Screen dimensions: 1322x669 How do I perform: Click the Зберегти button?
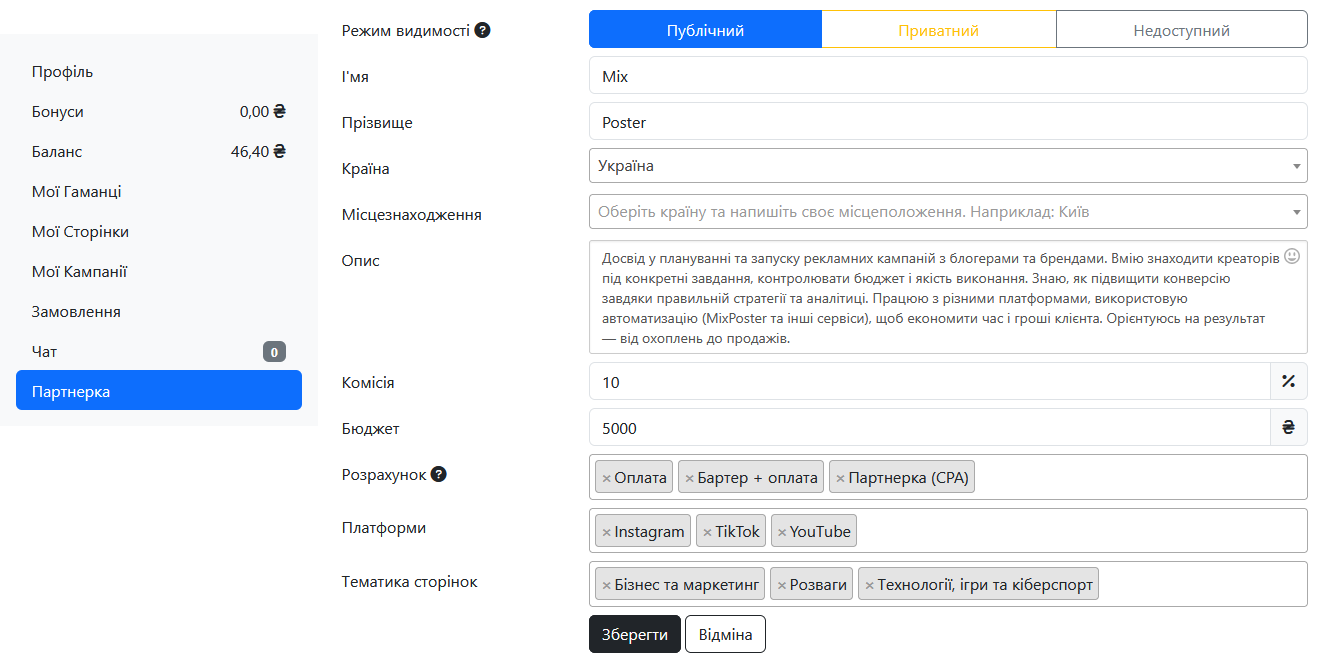[x=634, y=635]
